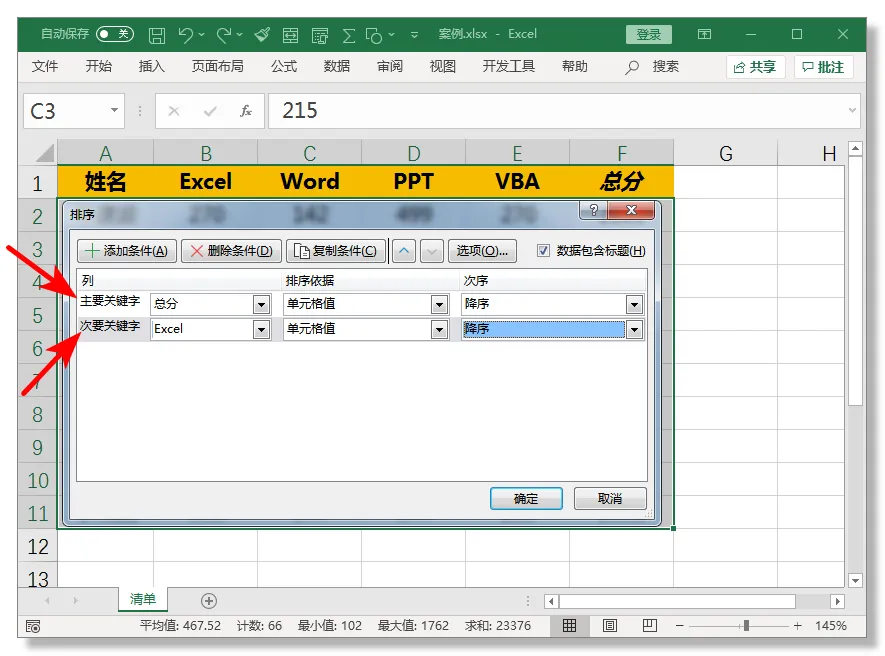Click the sort dialog help question mark
Image resolution: width=885 pixels, height=656 pixels.
coord(593,210)
